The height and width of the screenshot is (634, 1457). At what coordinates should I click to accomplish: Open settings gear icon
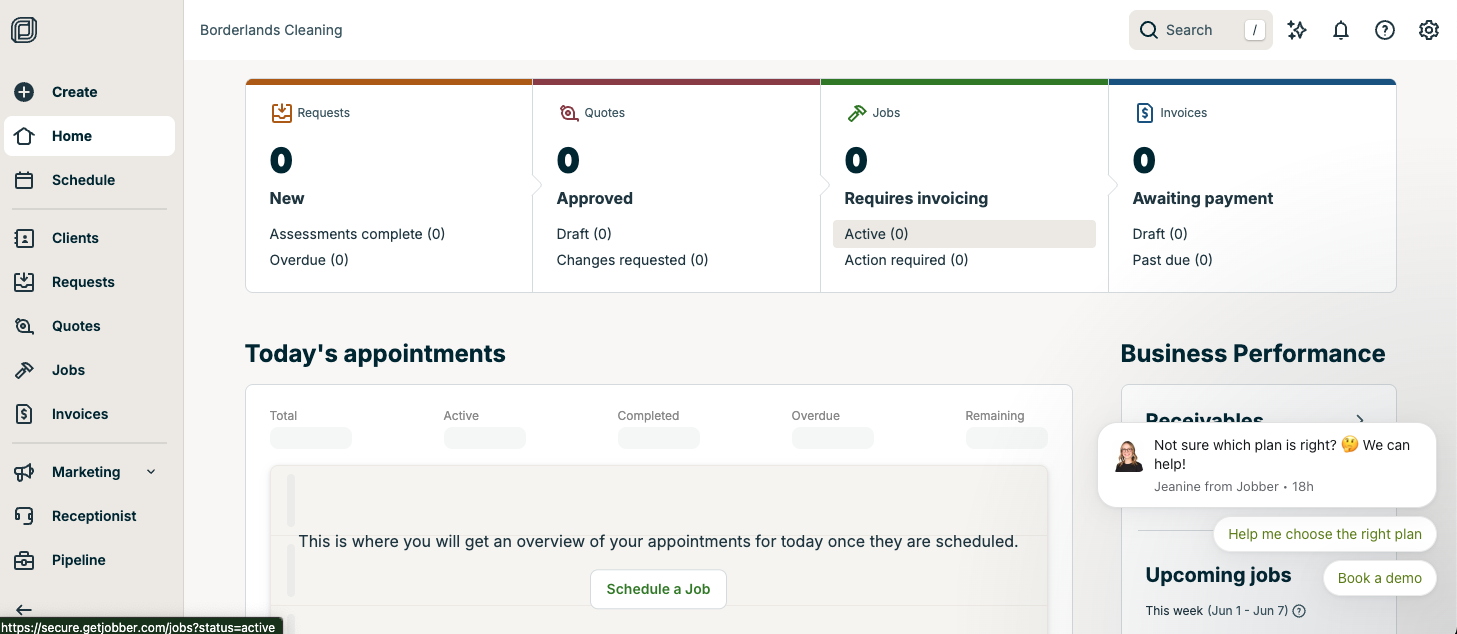1429,30
